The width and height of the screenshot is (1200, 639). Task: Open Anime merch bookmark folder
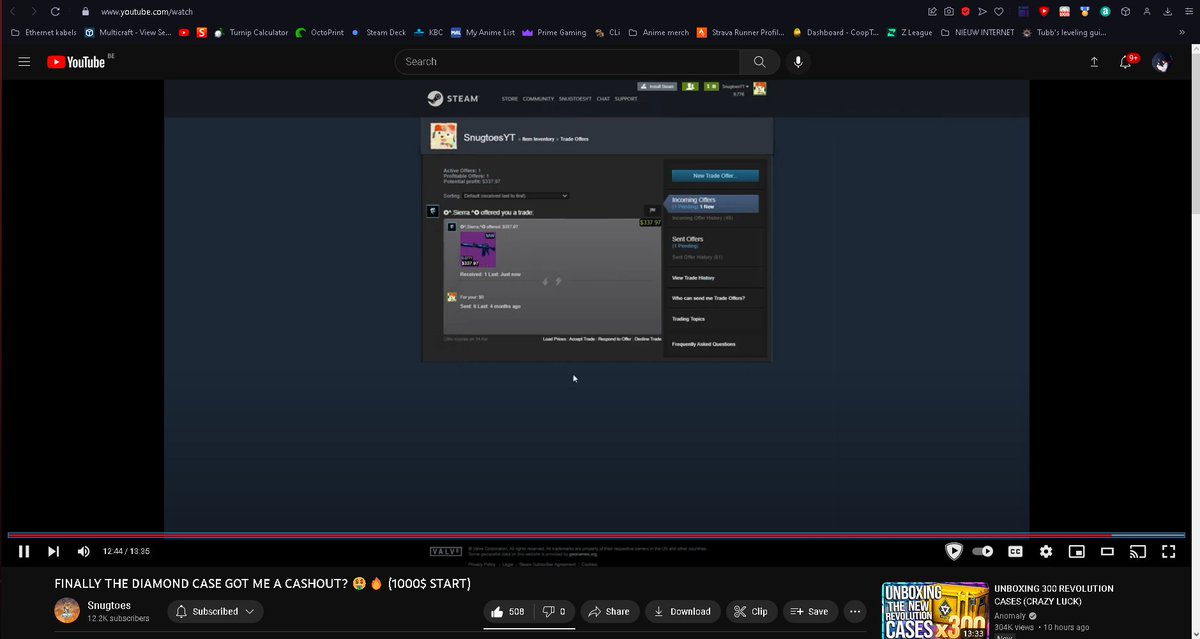[x=659, y=32]
